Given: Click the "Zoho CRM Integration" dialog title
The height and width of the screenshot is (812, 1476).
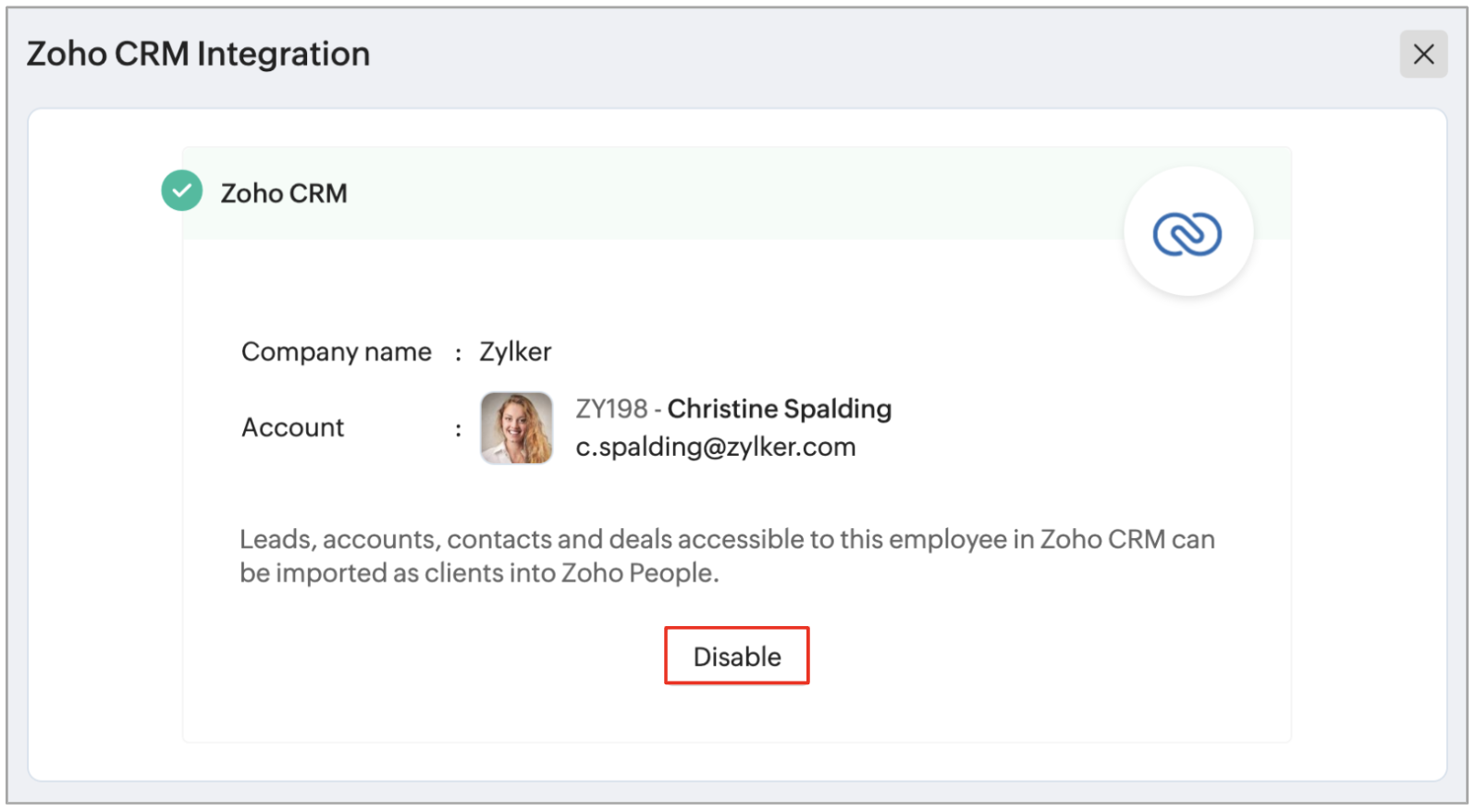Looking at the screenshot, I should [198, 55].
